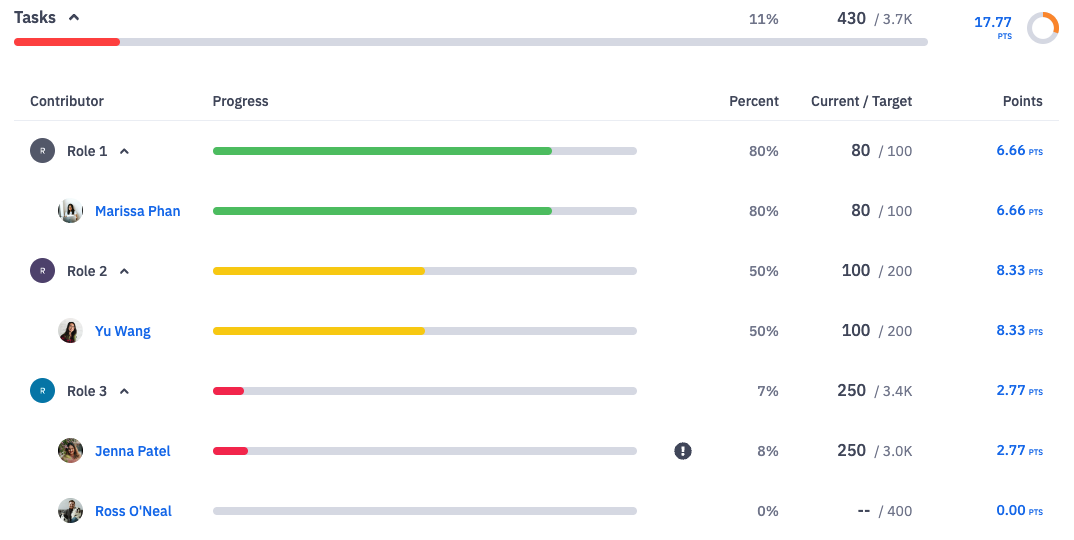Open Marissa Phan's contributor link
Screen dimensions: 1074x540
click(x=137, y=211)
